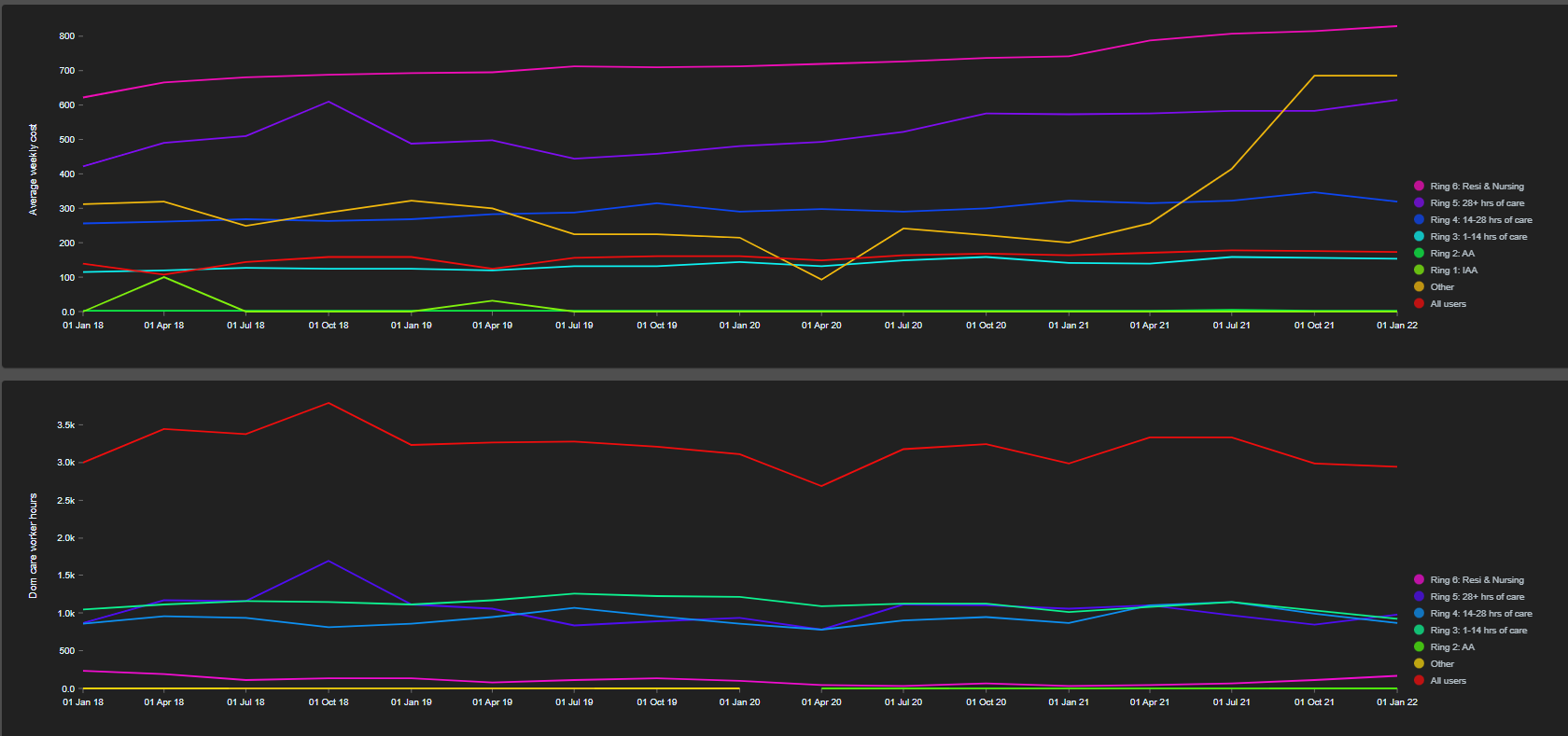Click yellow Other legend dot in weekly cost chart

pyautogui.click(x=1419, y=287)
